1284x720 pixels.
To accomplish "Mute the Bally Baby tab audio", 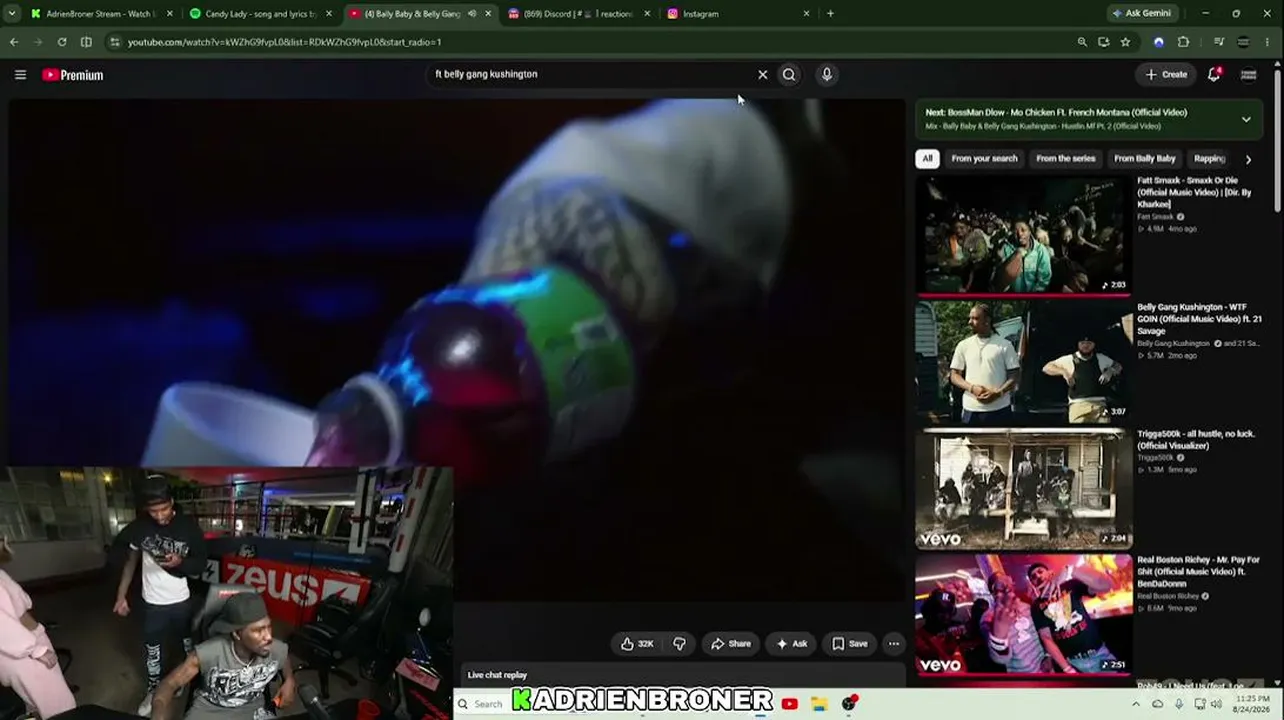I will pos(472,14).
